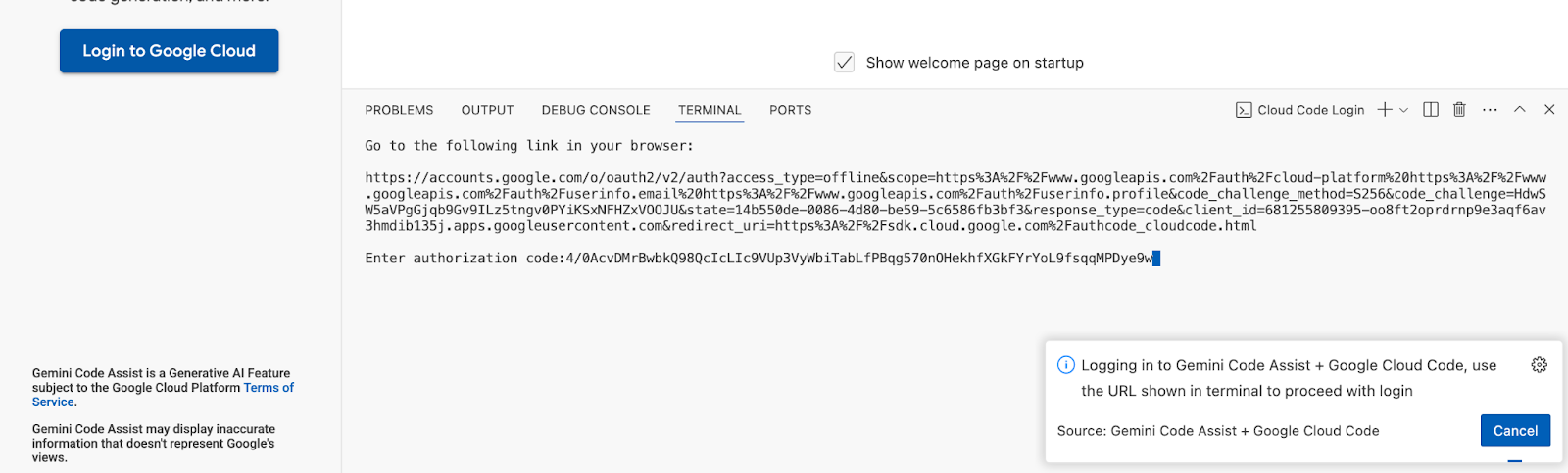Click the Login to Google Cloud button
1568x473 pixels.
[169, 51]
